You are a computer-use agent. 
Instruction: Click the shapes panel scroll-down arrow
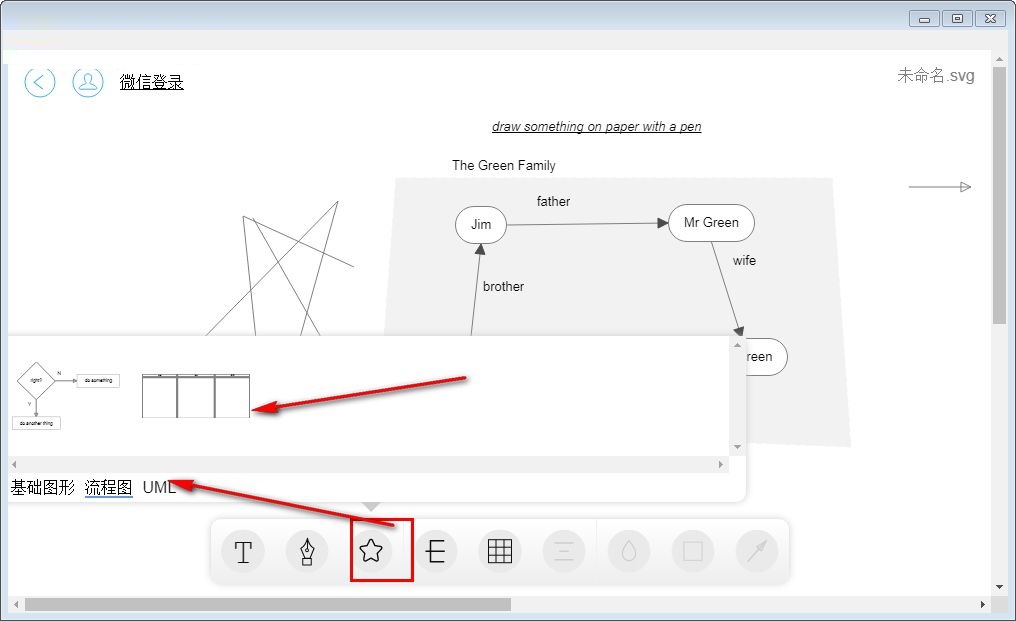click(737, 447)
